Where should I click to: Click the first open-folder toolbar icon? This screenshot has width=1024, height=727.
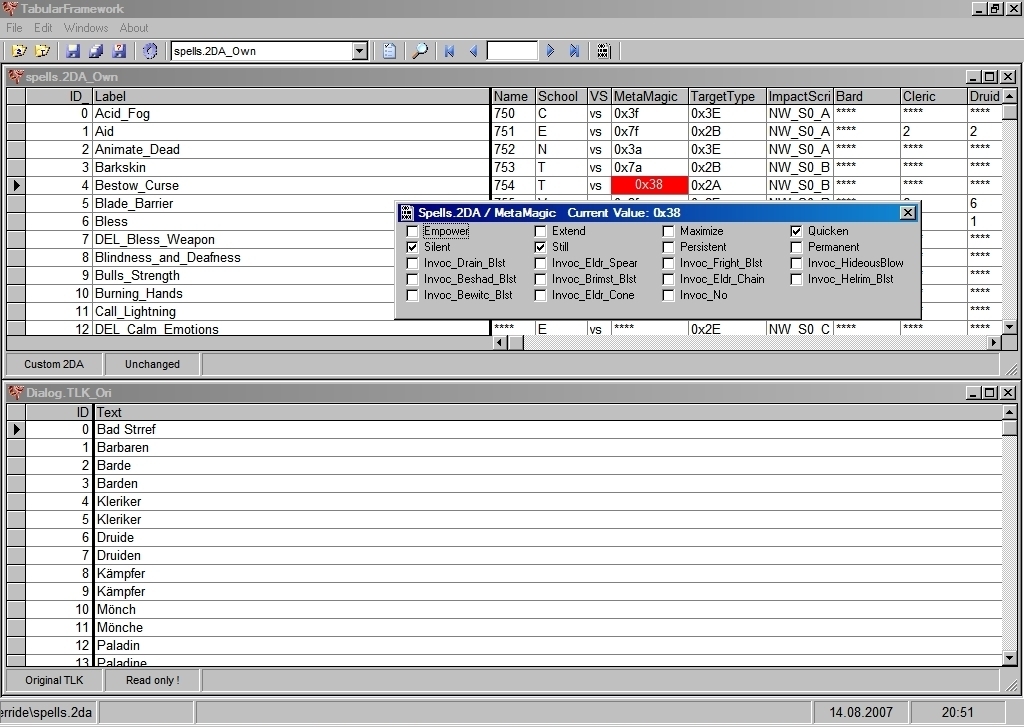coord(19,51)
